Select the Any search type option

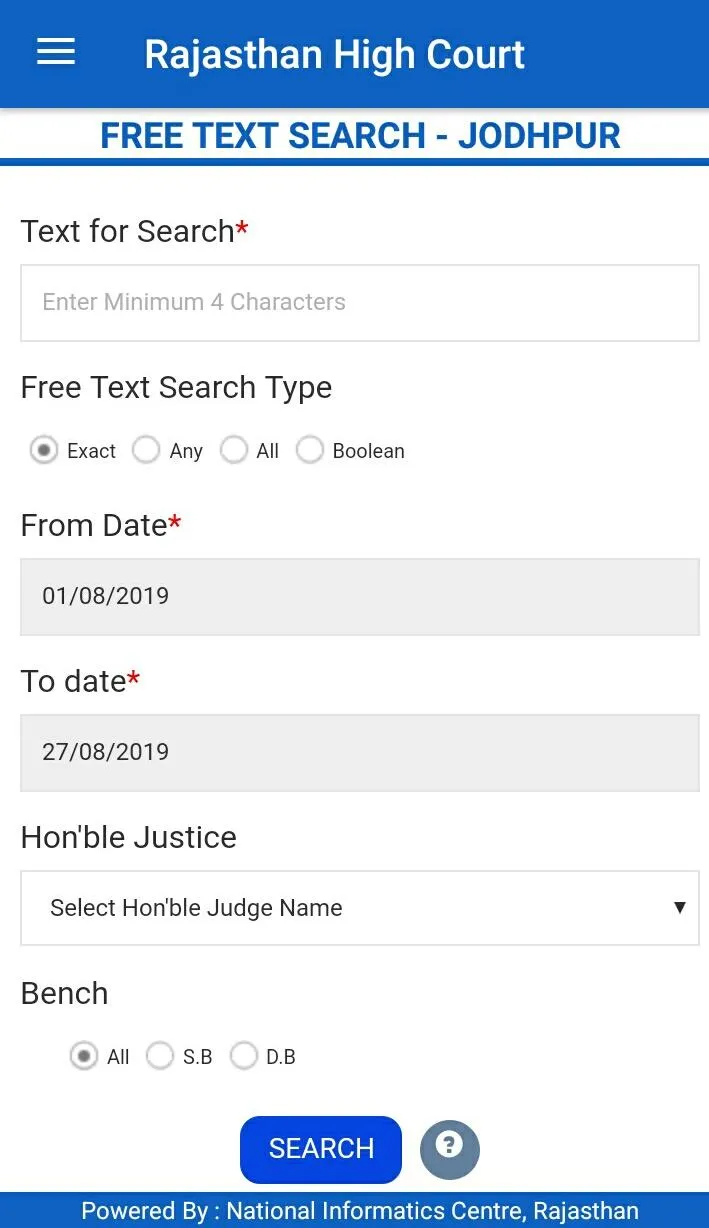pyautogui.click(x=146, y=450)
